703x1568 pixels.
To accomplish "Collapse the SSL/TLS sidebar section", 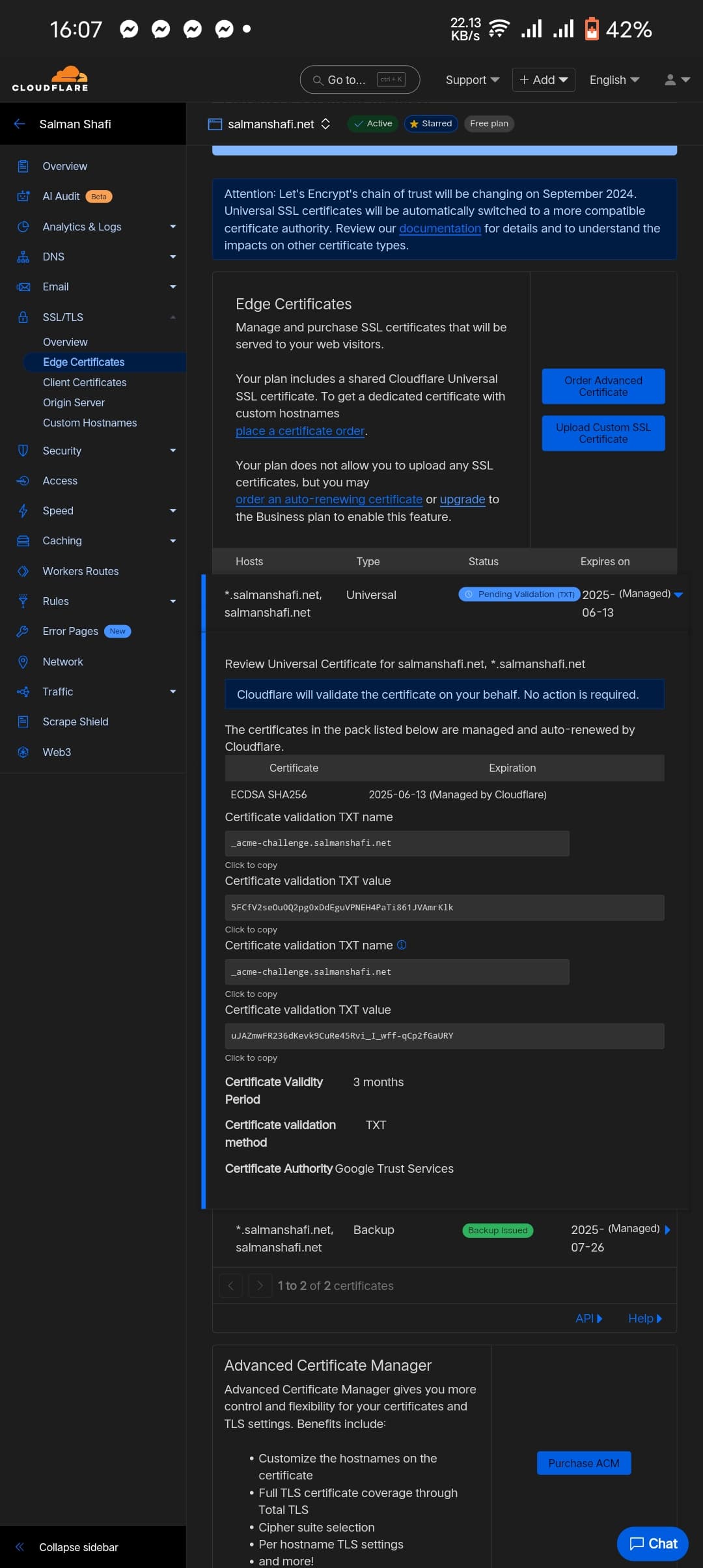I will [x=173, y=317].
